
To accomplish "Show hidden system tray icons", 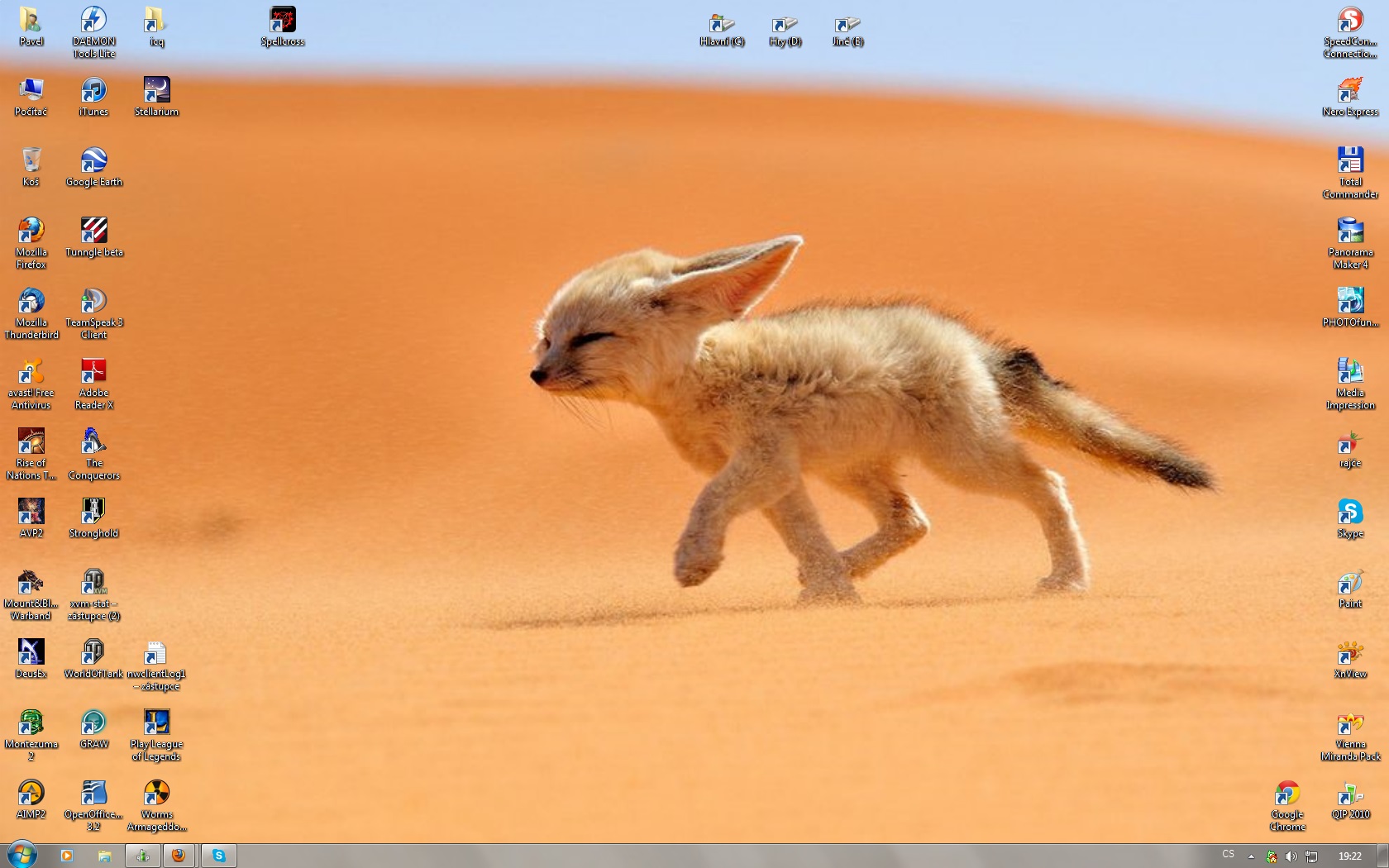I will pos(1251,856).
